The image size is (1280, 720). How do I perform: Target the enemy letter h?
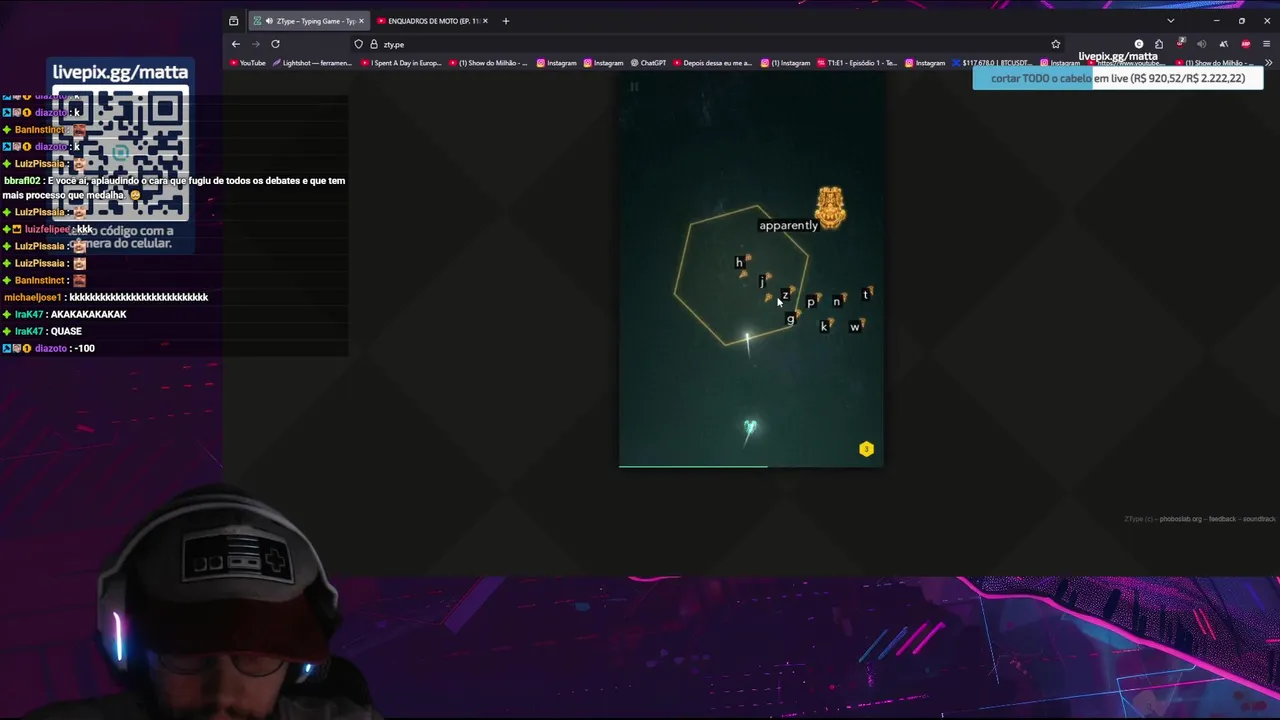tap(739, 263)
